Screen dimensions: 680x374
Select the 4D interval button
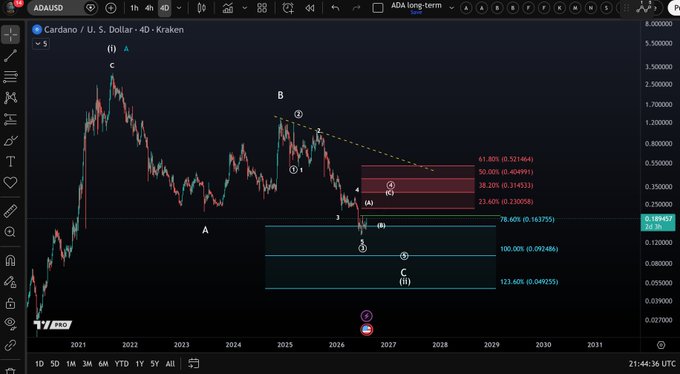point(164,8)
